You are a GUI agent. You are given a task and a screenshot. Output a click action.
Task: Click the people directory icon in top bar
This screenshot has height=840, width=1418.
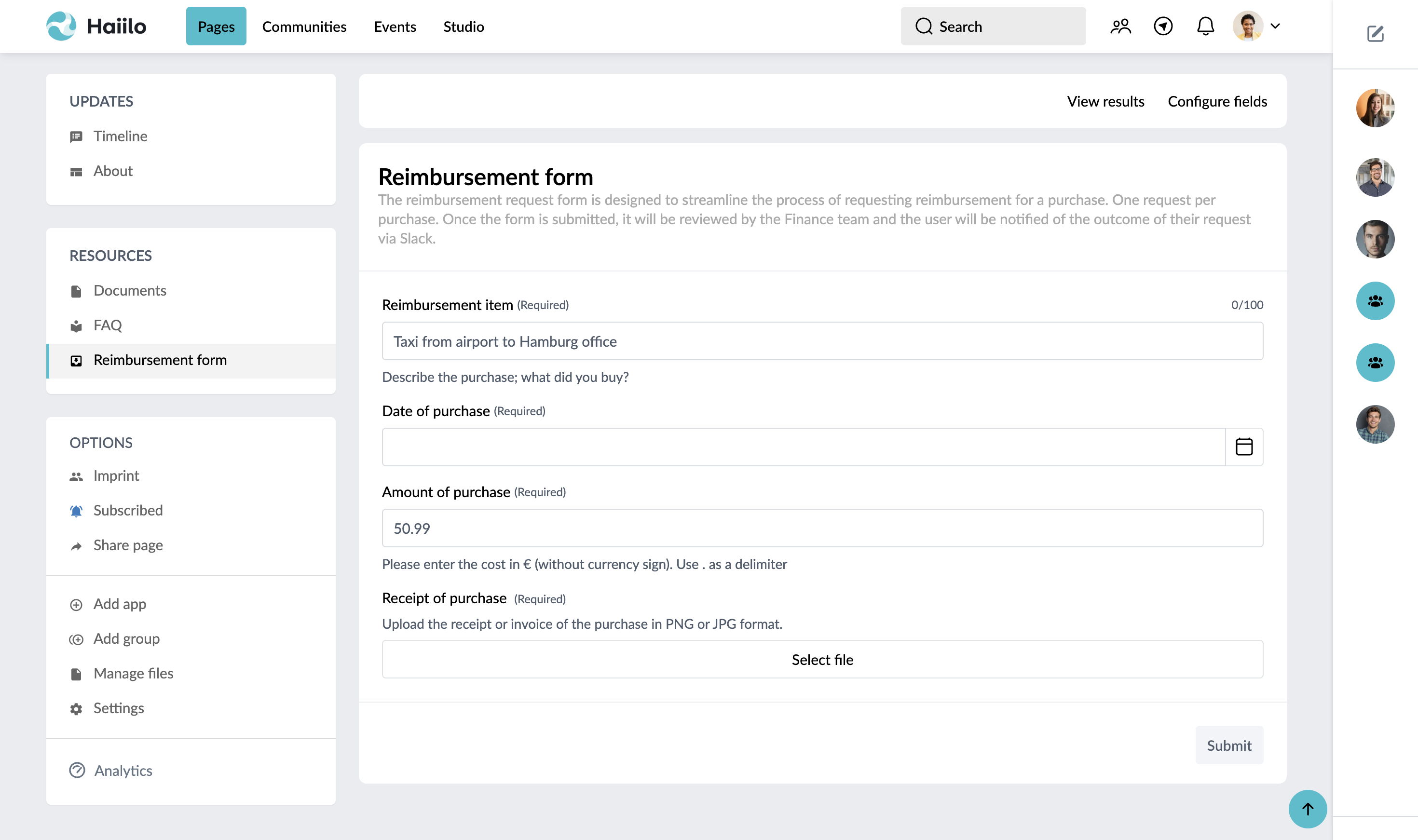point(1120,26)
